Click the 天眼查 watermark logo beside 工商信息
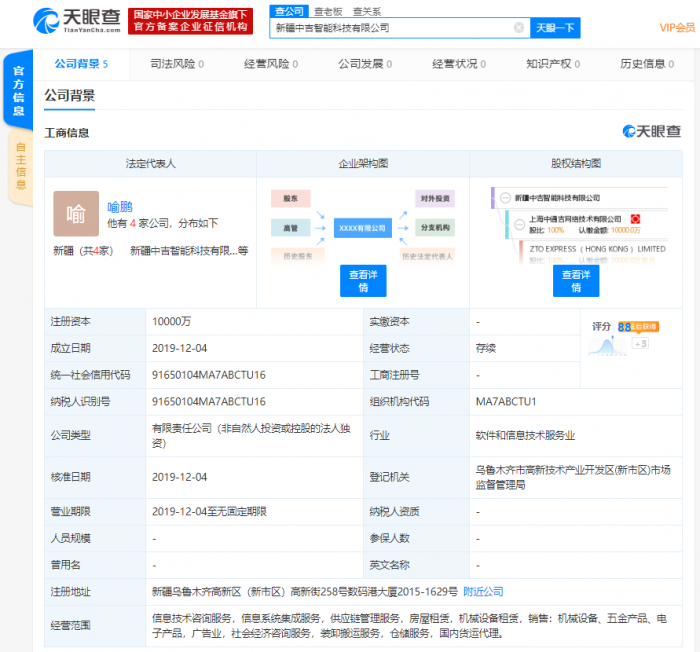Viewport: 700px width, 652px height. (651, 132)
